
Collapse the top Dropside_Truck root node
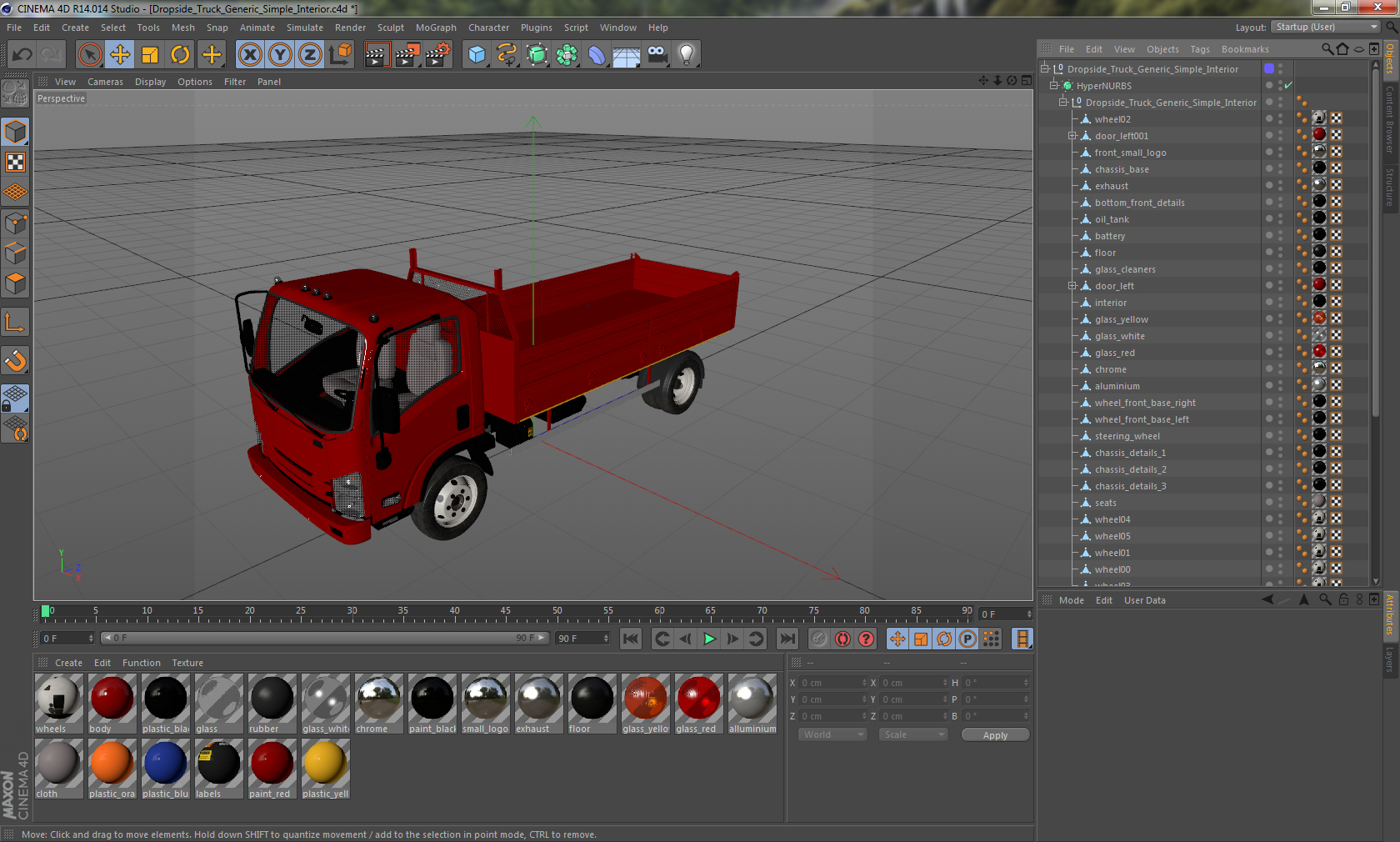1044,69
